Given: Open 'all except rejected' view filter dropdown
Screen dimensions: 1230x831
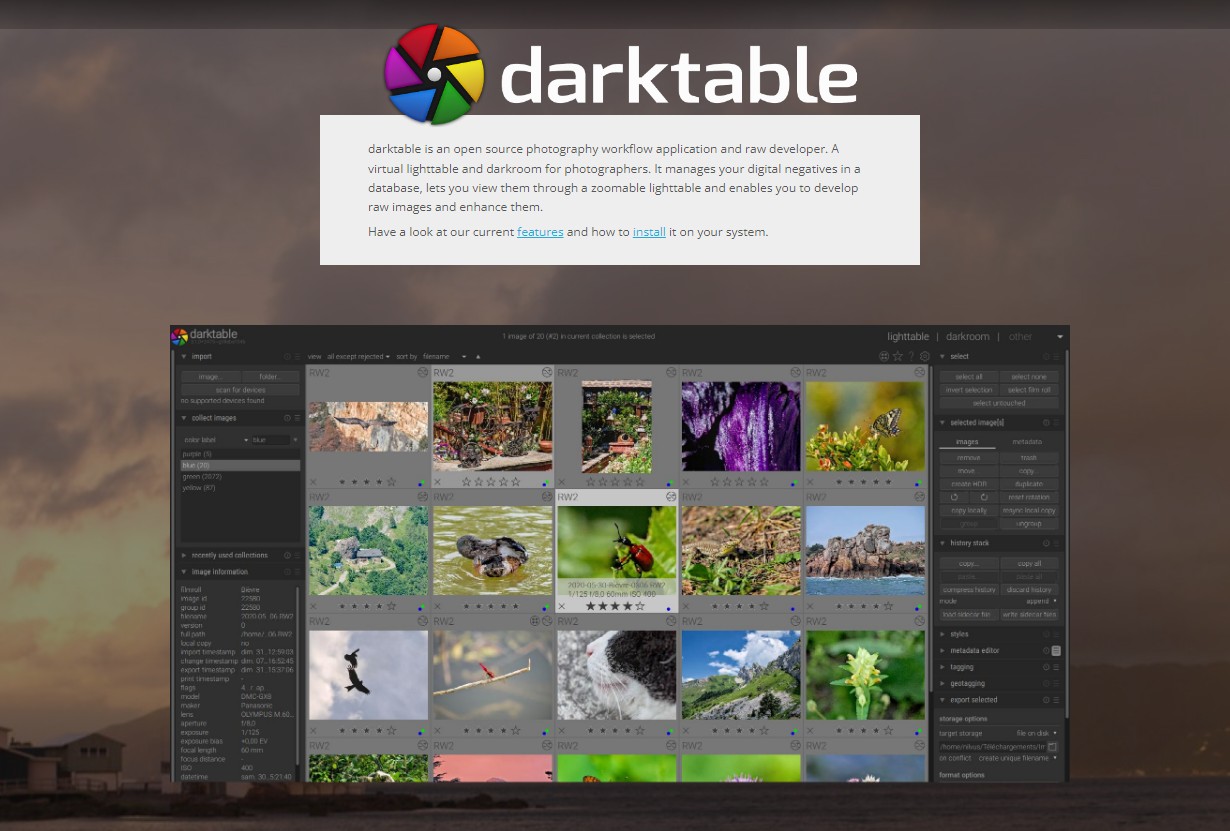Looking at the screenshot, I should click(358, 356).
